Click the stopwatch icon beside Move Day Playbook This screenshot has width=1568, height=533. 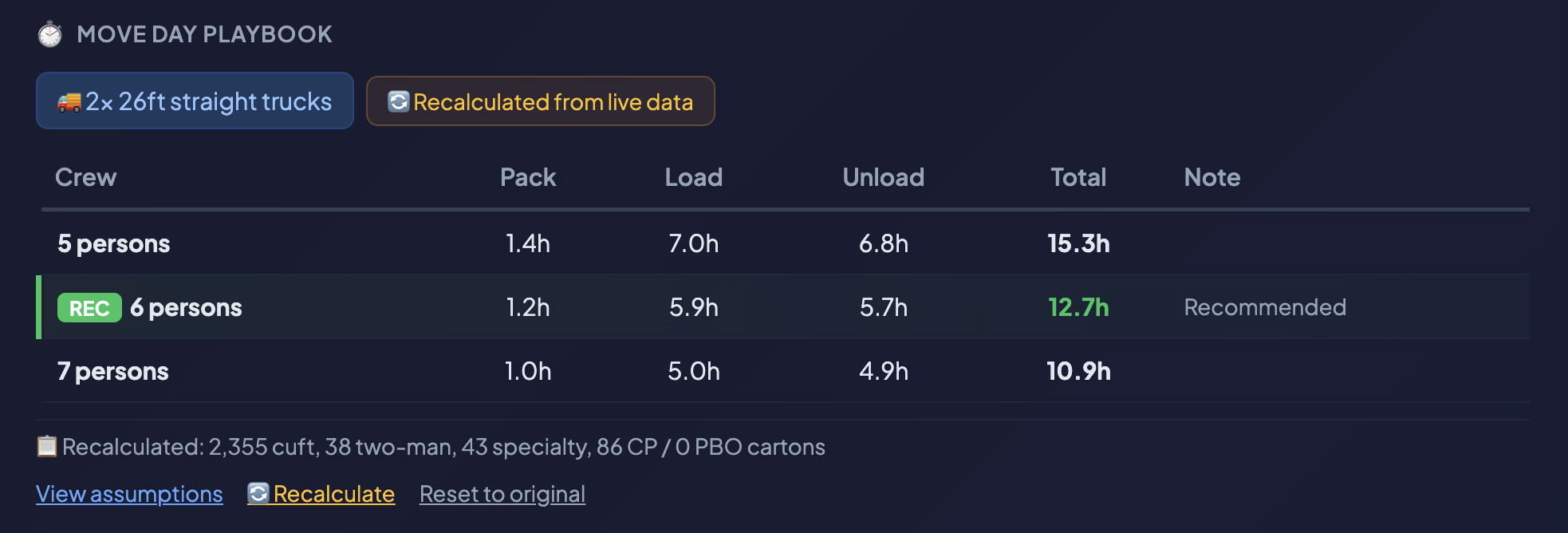(x=50, y=34)
